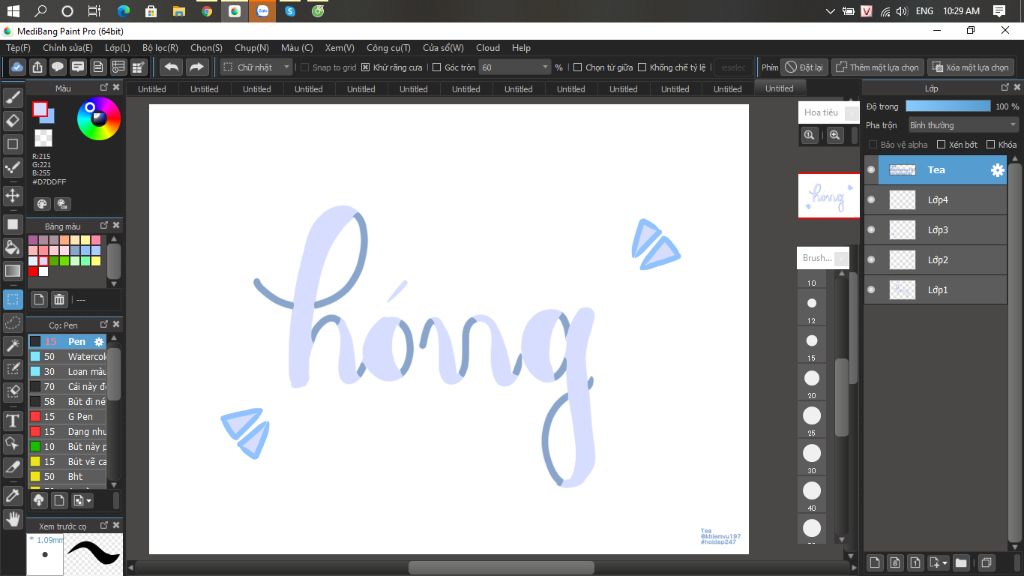Select the Watercolor brush
Screen dimensions: 1024x576
[x=67, y=357]
